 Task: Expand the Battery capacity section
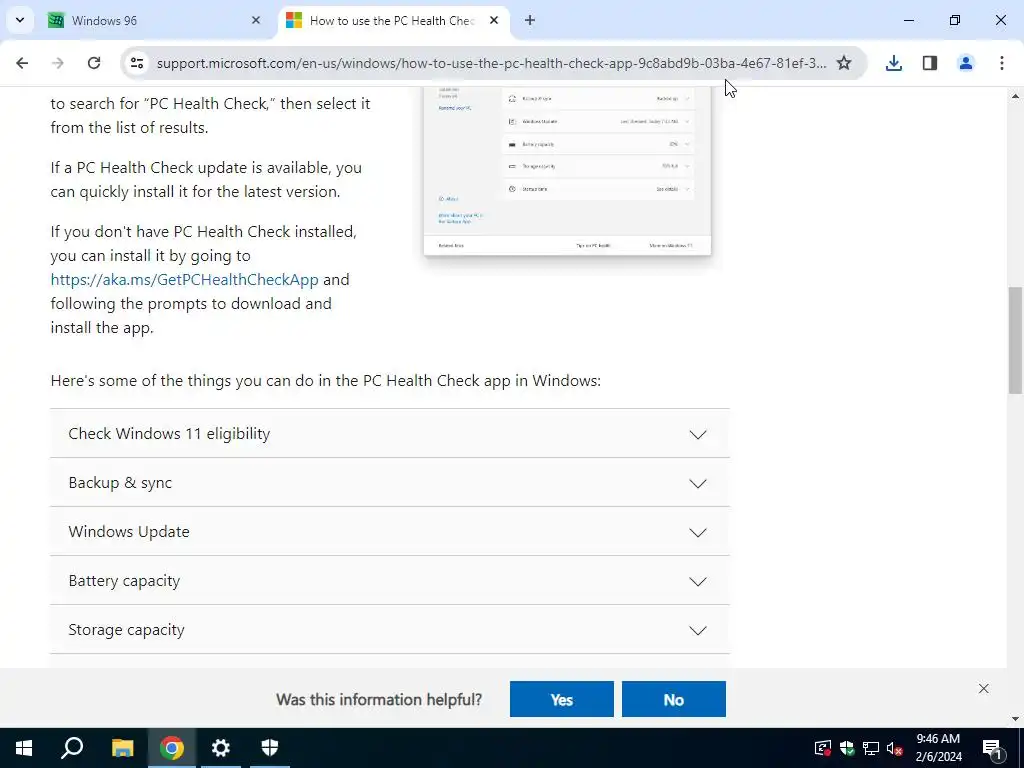click(x=389, y=581)
